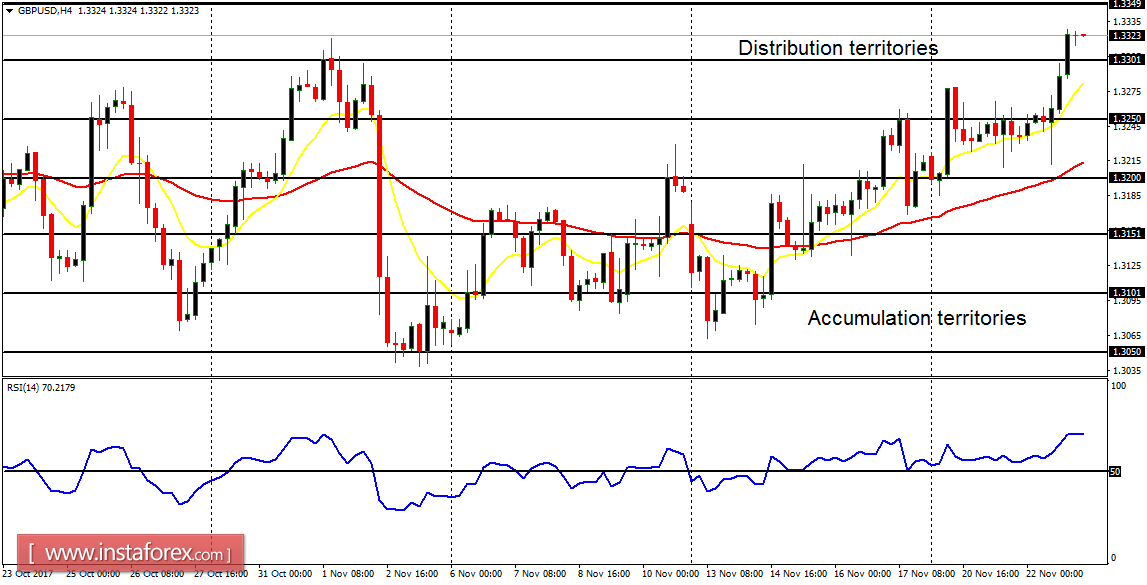1147x585 pixels.
Task: Click the 27 Oct 16:00 time axis label
Action: 219,575
